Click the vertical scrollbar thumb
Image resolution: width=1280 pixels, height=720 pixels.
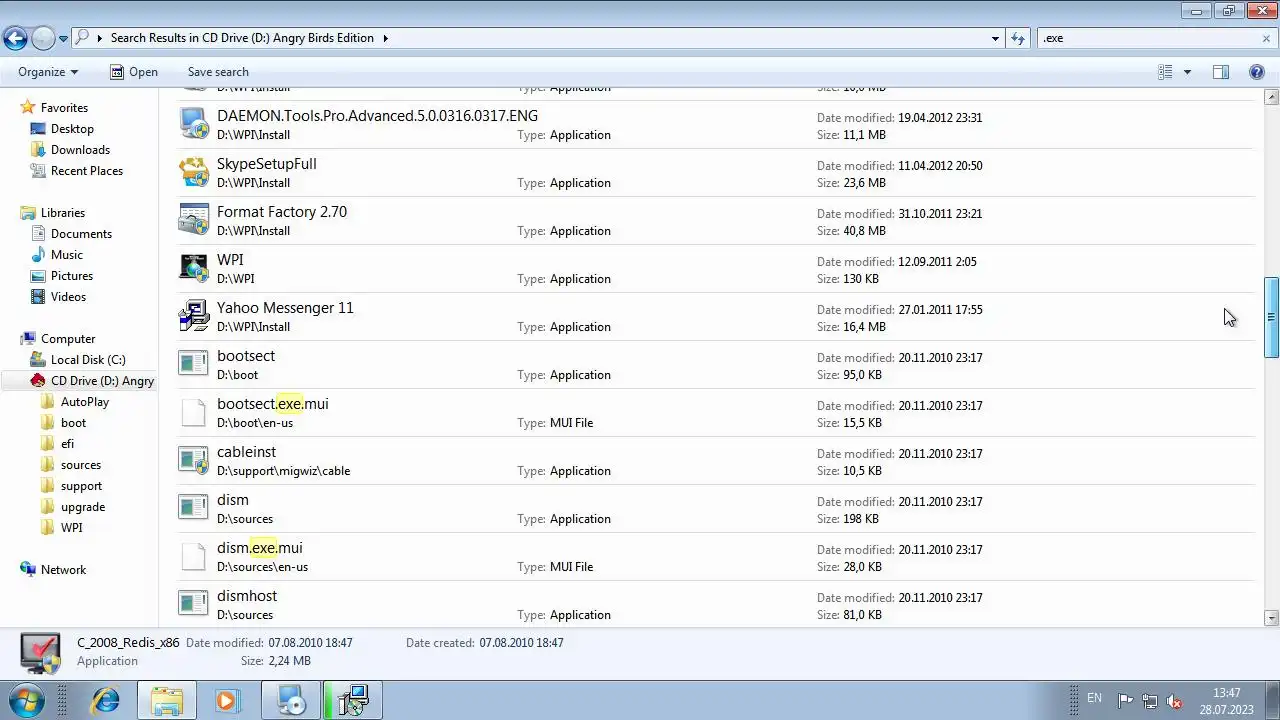[x=1272, y=317]
